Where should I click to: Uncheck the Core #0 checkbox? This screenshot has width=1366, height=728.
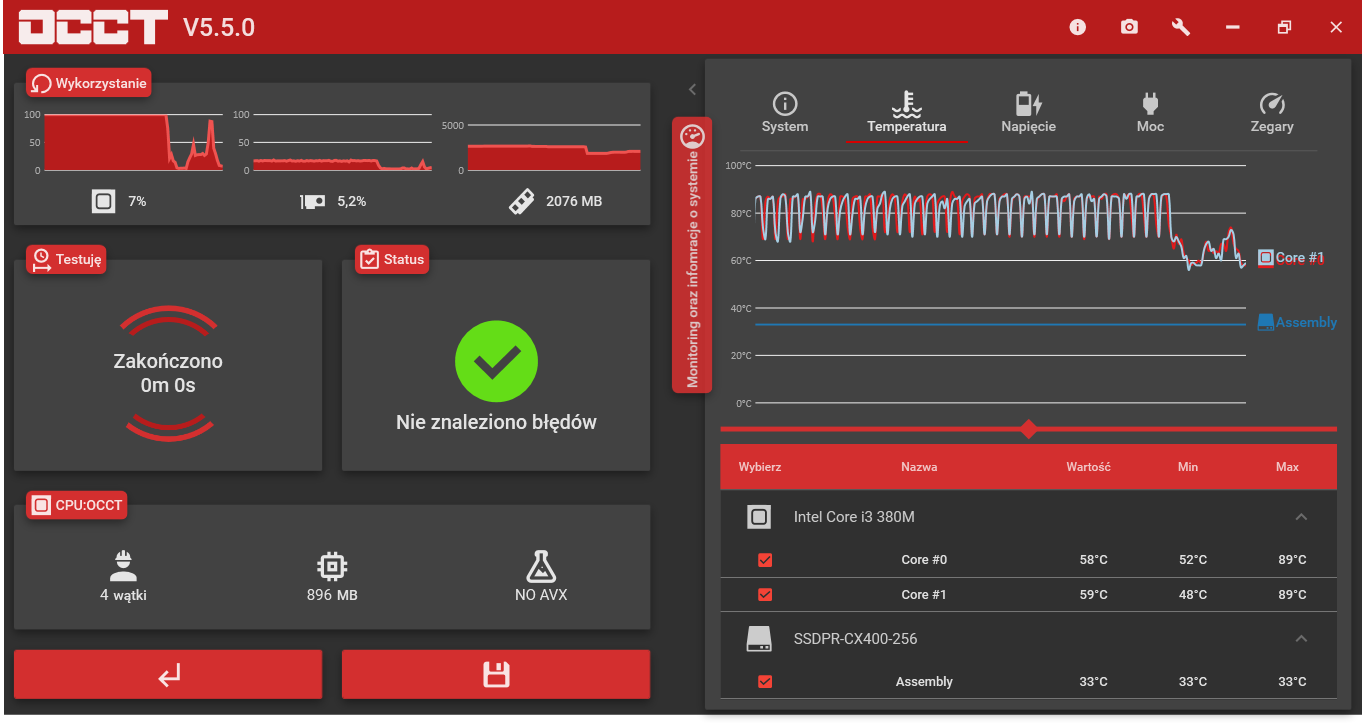(765, 560)
